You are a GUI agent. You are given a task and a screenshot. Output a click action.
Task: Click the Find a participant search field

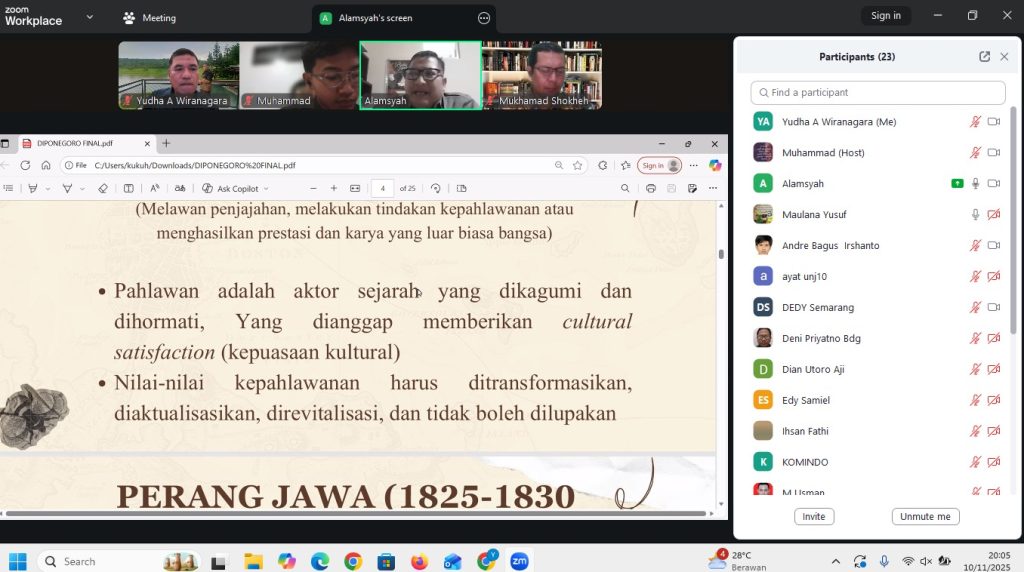tap(878, 93)
